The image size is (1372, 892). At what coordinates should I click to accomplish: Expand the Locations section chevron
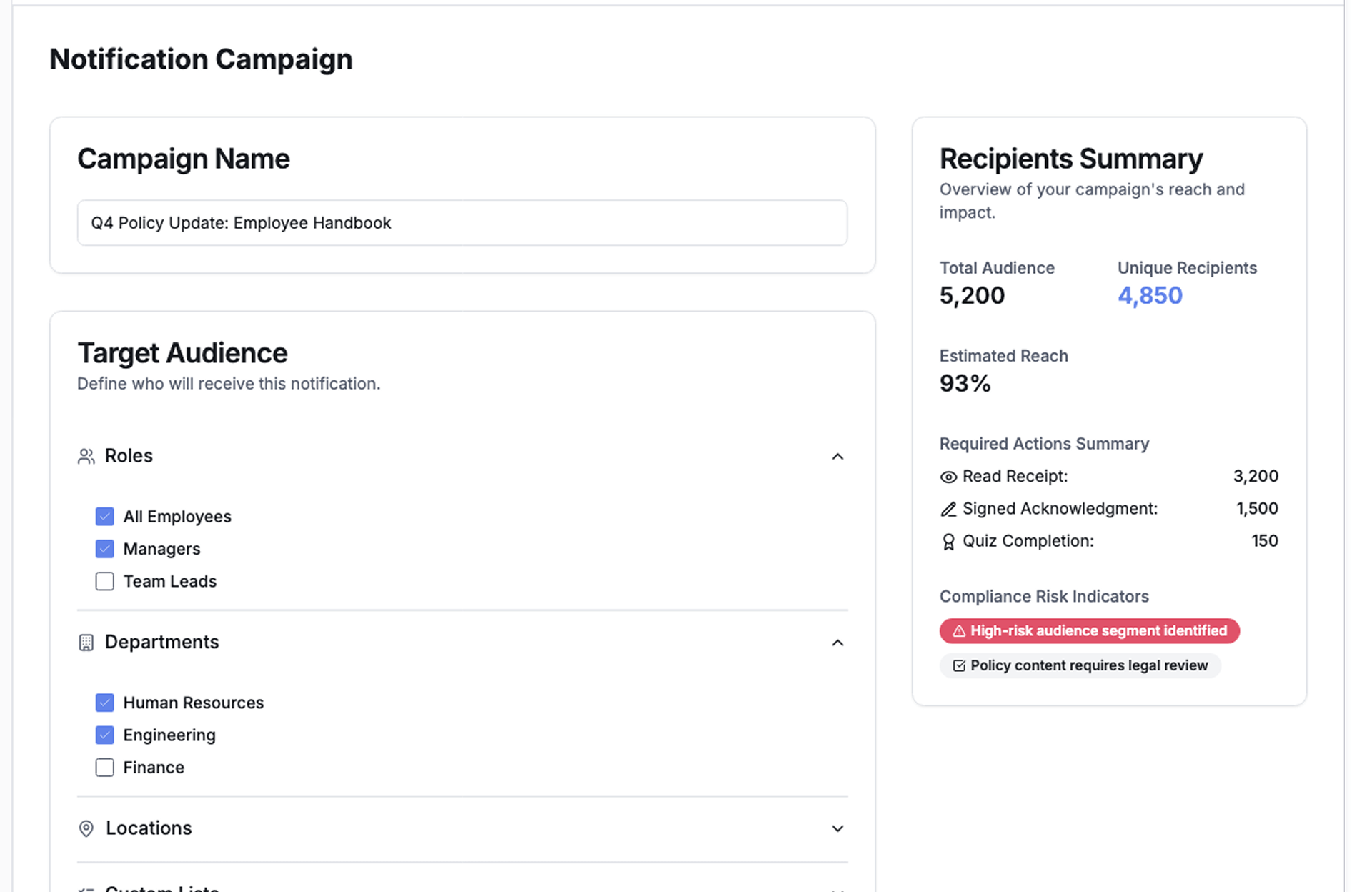click(837, 828)
